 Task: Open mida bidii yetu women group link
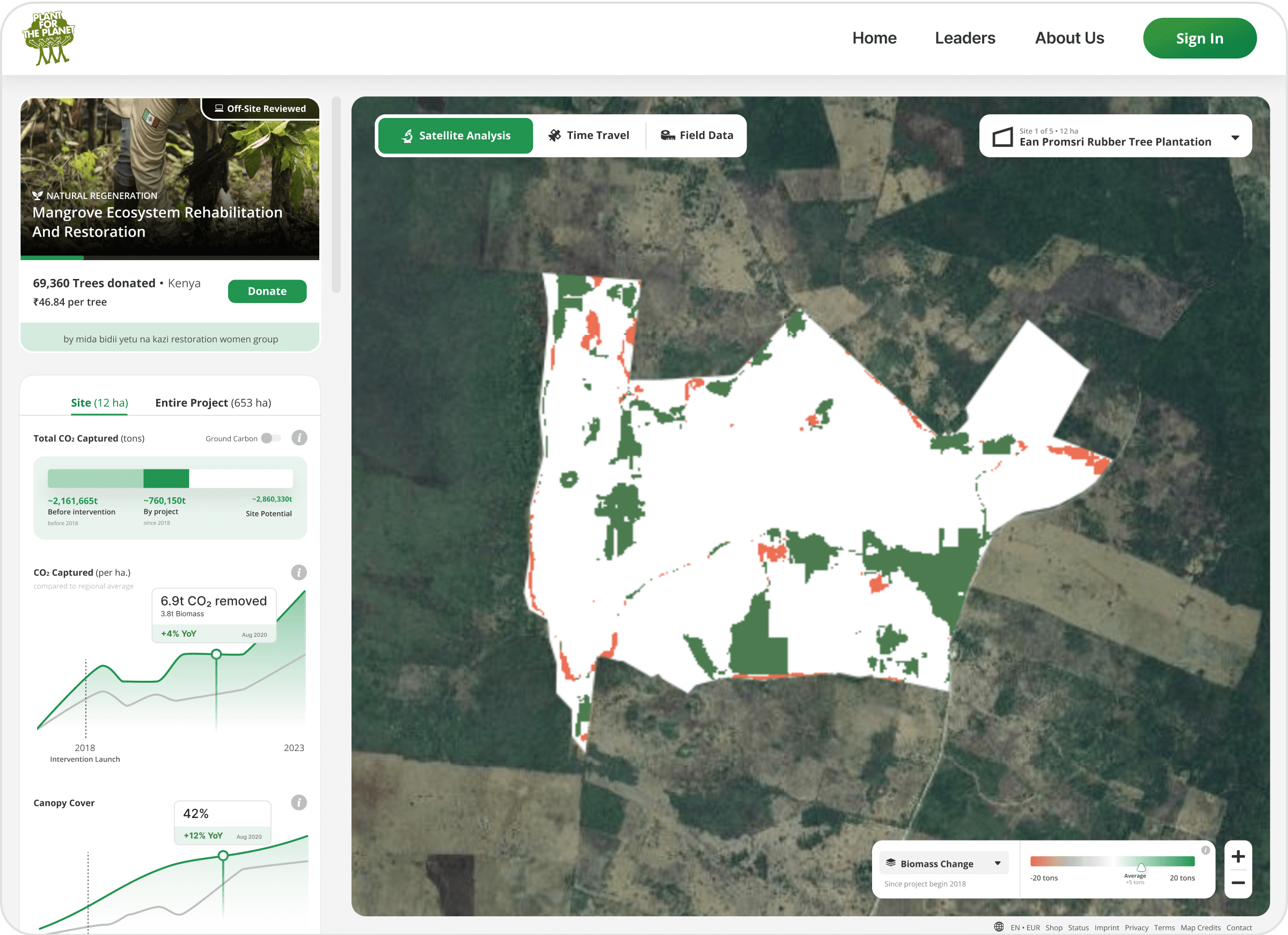pos(170,339)
